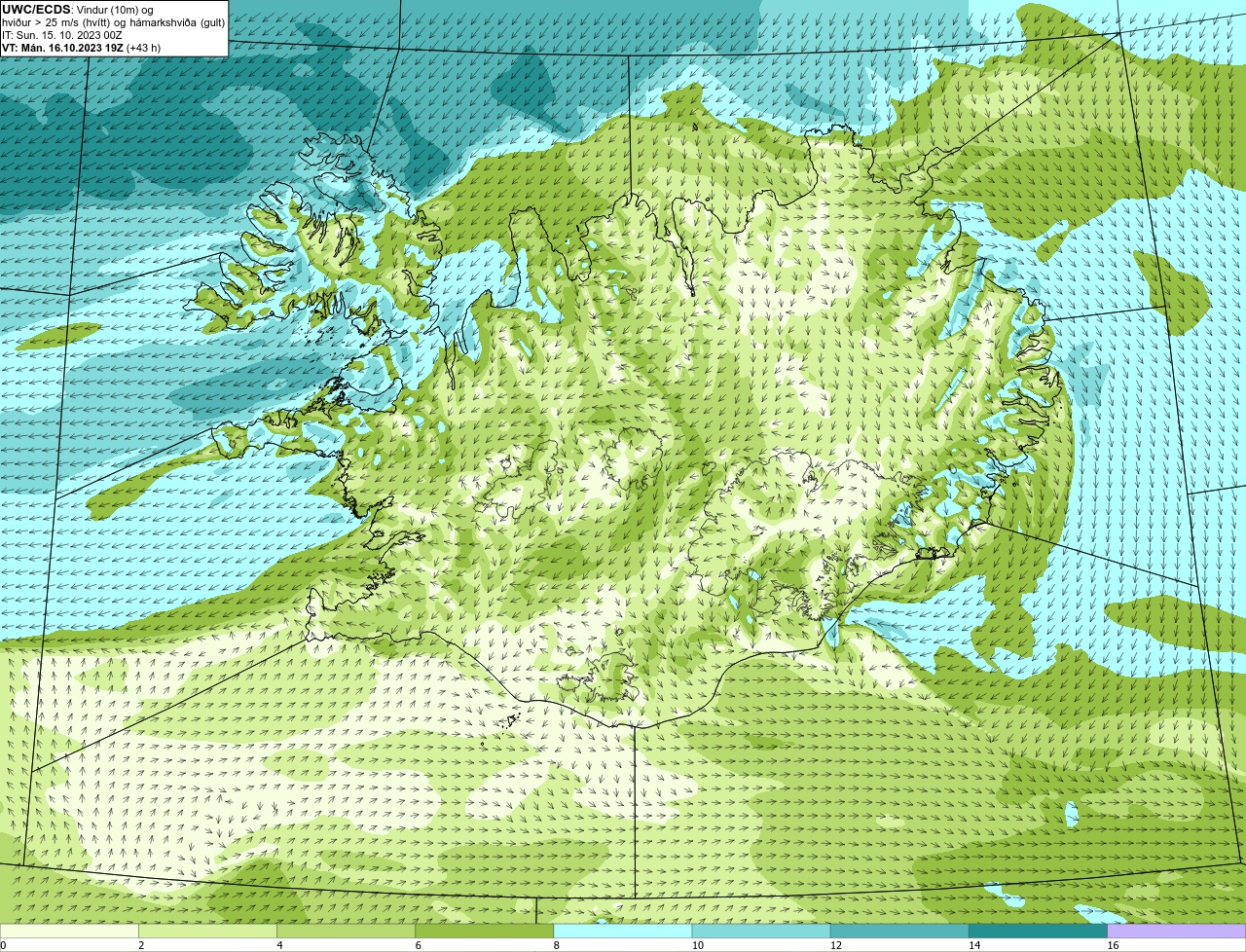The image size is (1246, 952).
Task: Click the 'VT: Mán. 16.10.2023 19Z' text
Action: (x=62, y=48)
